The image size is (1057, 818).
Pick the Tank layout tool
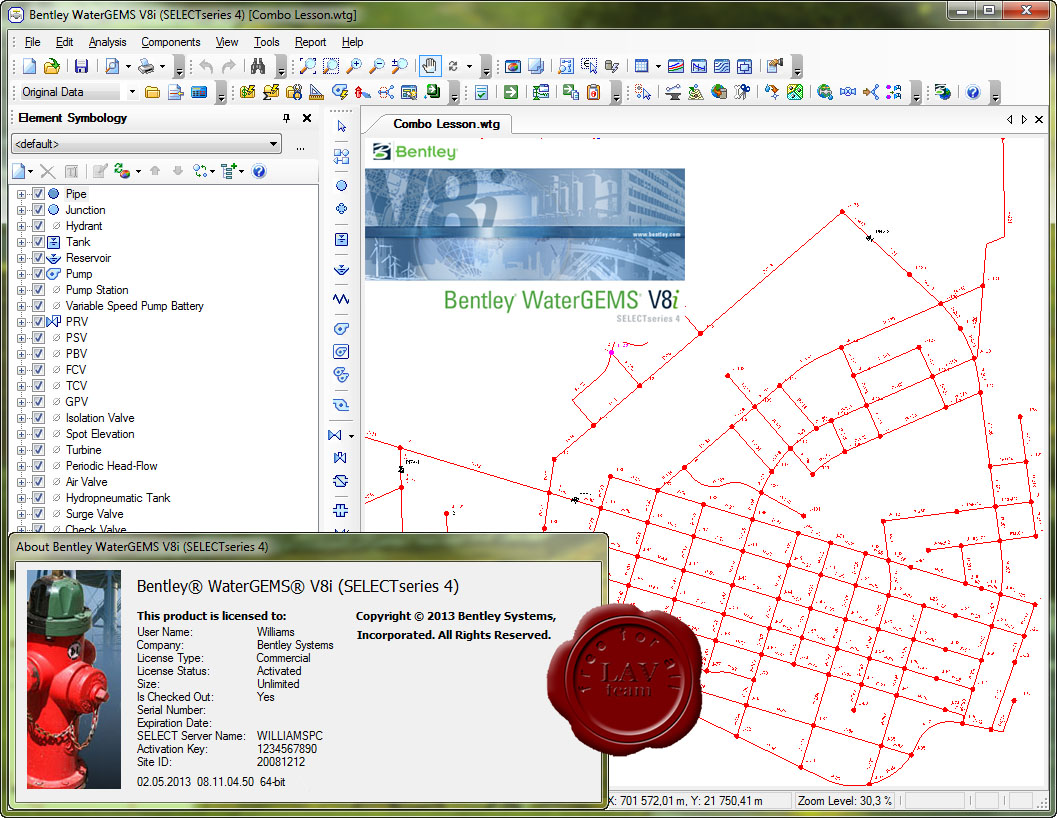(x=341, y=239)
